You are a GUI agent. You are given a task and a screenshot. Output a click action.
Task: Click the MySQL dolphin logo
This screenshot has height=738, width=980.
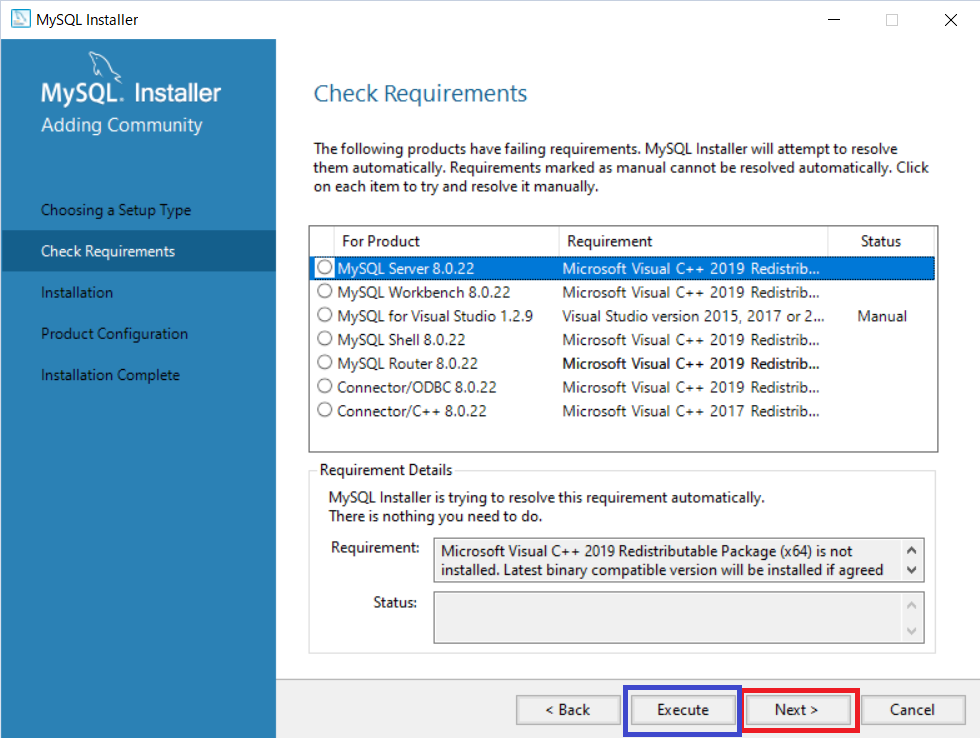click(x=104, y=66)
